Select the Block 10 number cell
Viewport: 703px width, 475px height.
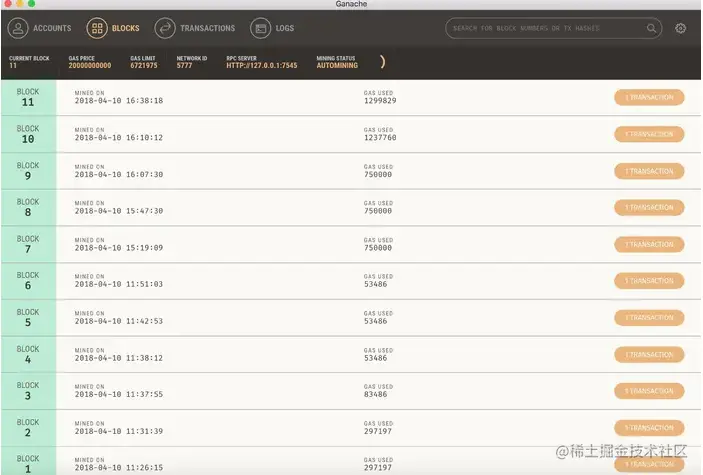tap(28, 134)
